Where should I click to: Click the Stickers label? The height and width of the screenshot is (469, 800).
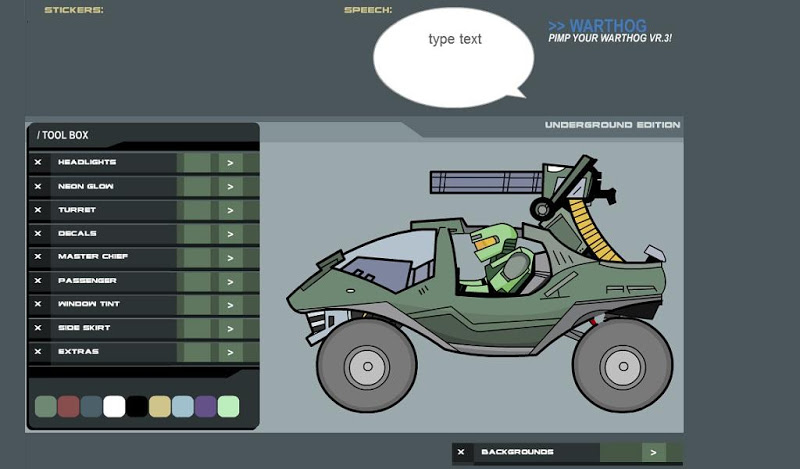click(x=73, y=10)
